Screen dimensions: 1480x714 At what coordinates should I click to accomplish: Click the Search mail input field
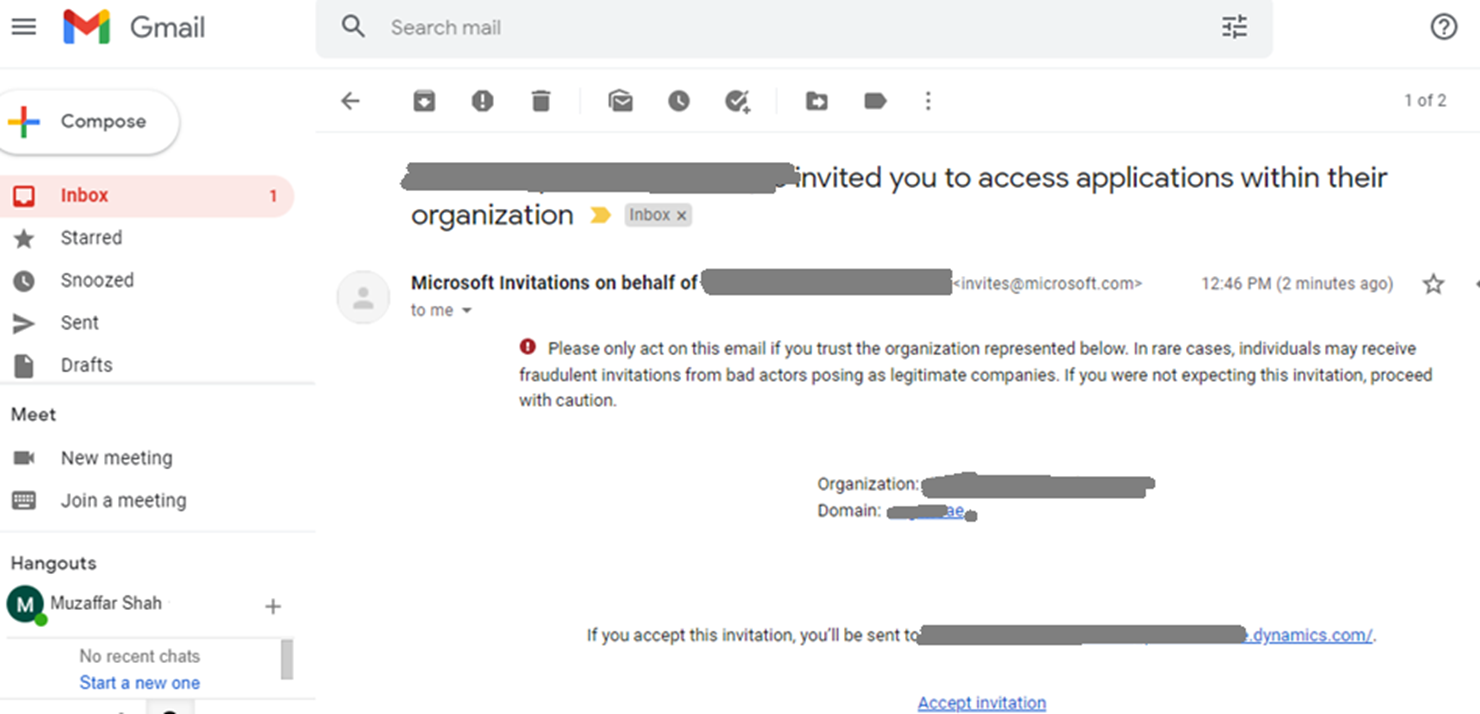tap(780, 27)
